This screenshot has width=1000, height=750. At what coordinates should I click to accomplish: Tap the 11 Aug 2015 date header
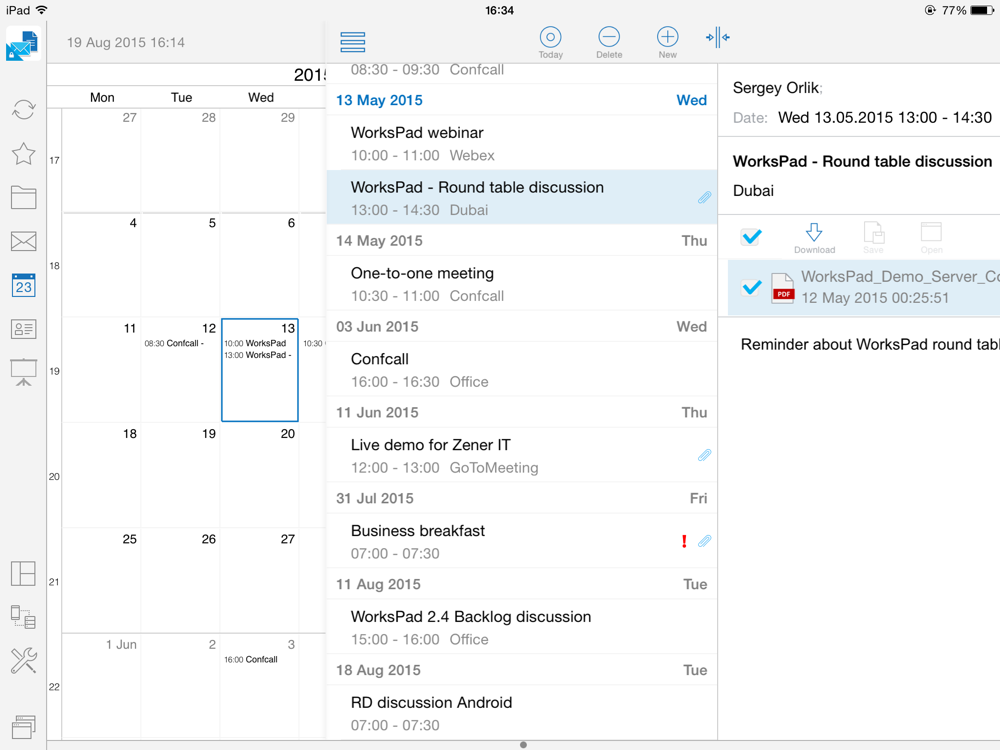pos(522,584)
